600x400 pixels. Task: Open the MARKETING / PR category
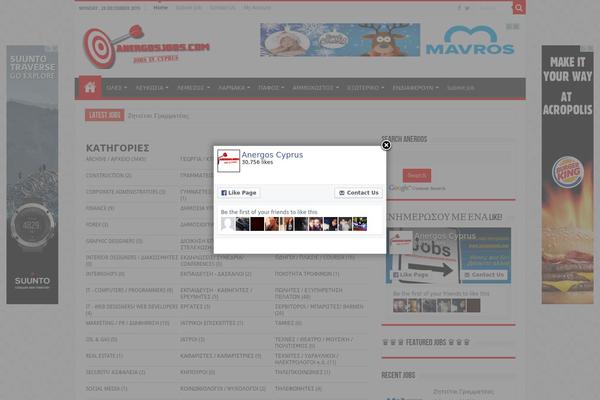(x=127, y=323)
